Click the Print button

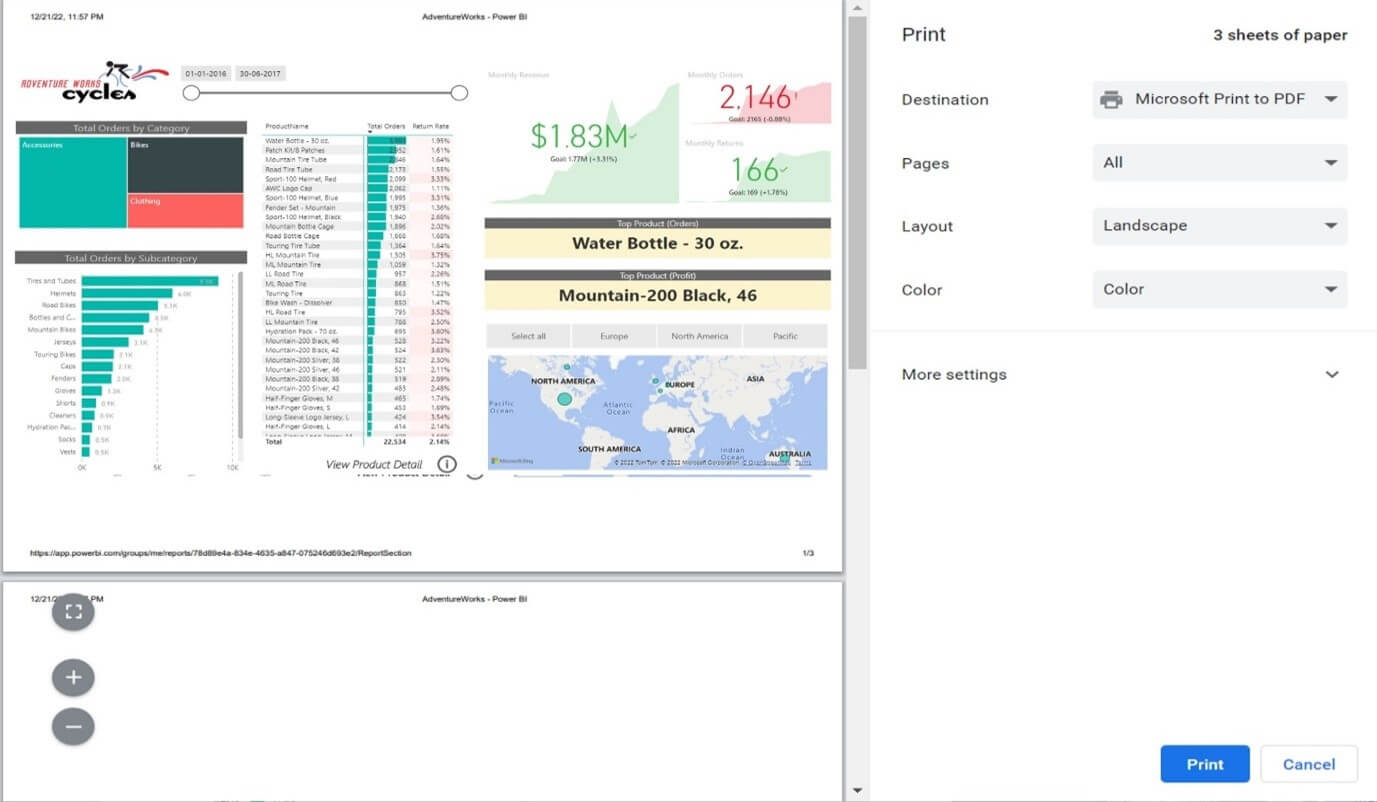[x=1205, y=764]
